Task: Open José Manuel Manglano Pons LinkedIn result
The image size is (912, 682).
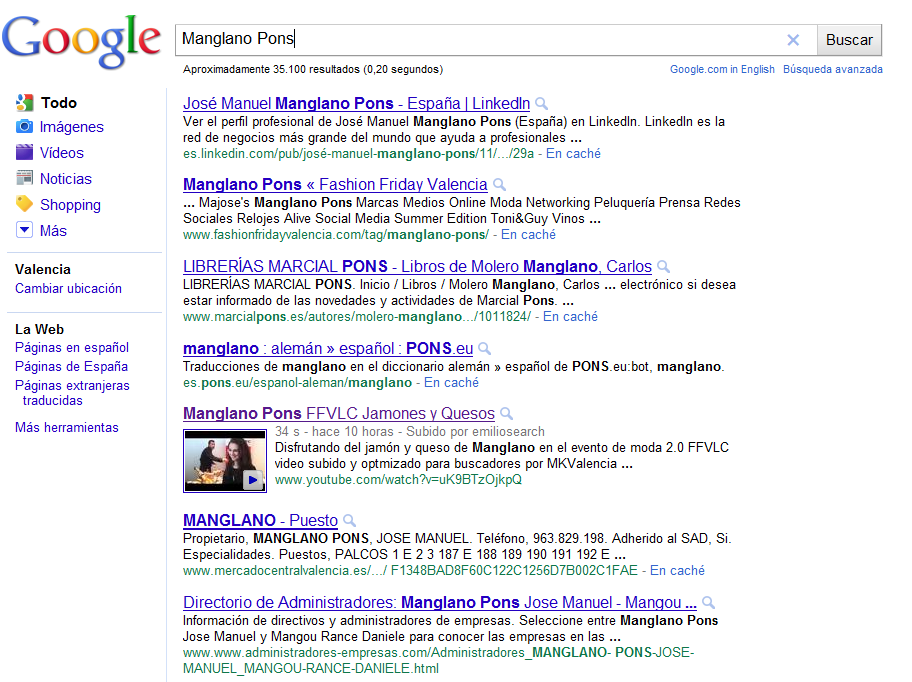Action: tap(356, 103)
